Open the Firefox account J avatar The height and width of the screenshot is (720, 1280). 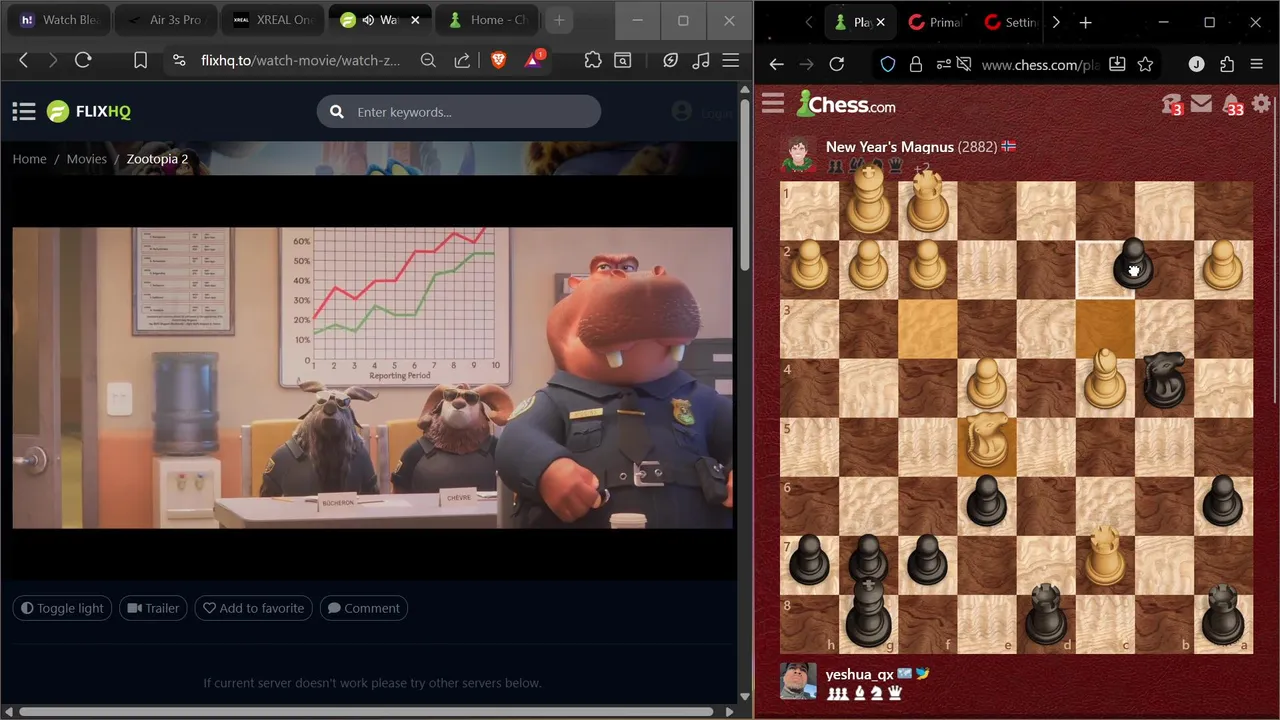1196,64
